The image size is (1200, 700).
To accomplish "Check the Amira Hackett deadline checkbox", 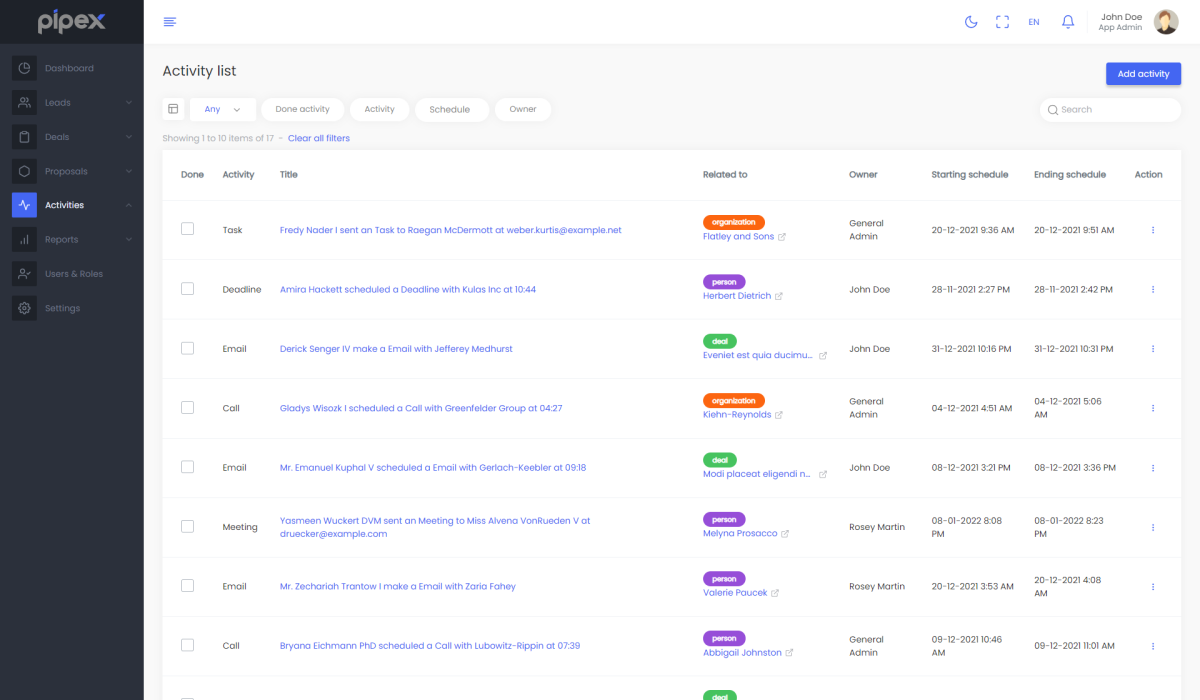I will [x=187, y=289].
